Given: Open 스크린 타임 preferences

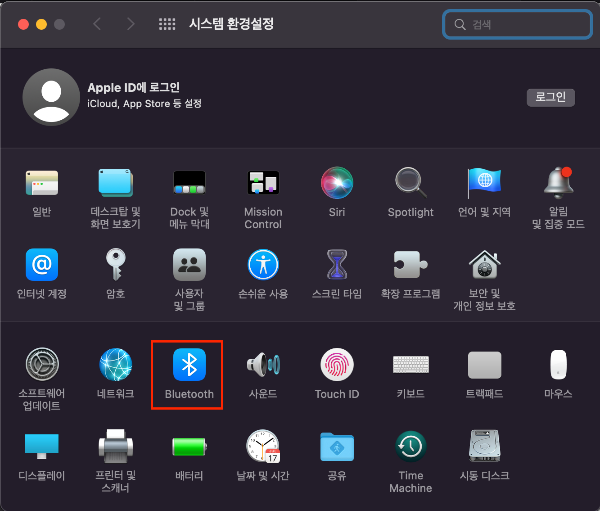Looking at the screenshot, I should click(337, 264).
